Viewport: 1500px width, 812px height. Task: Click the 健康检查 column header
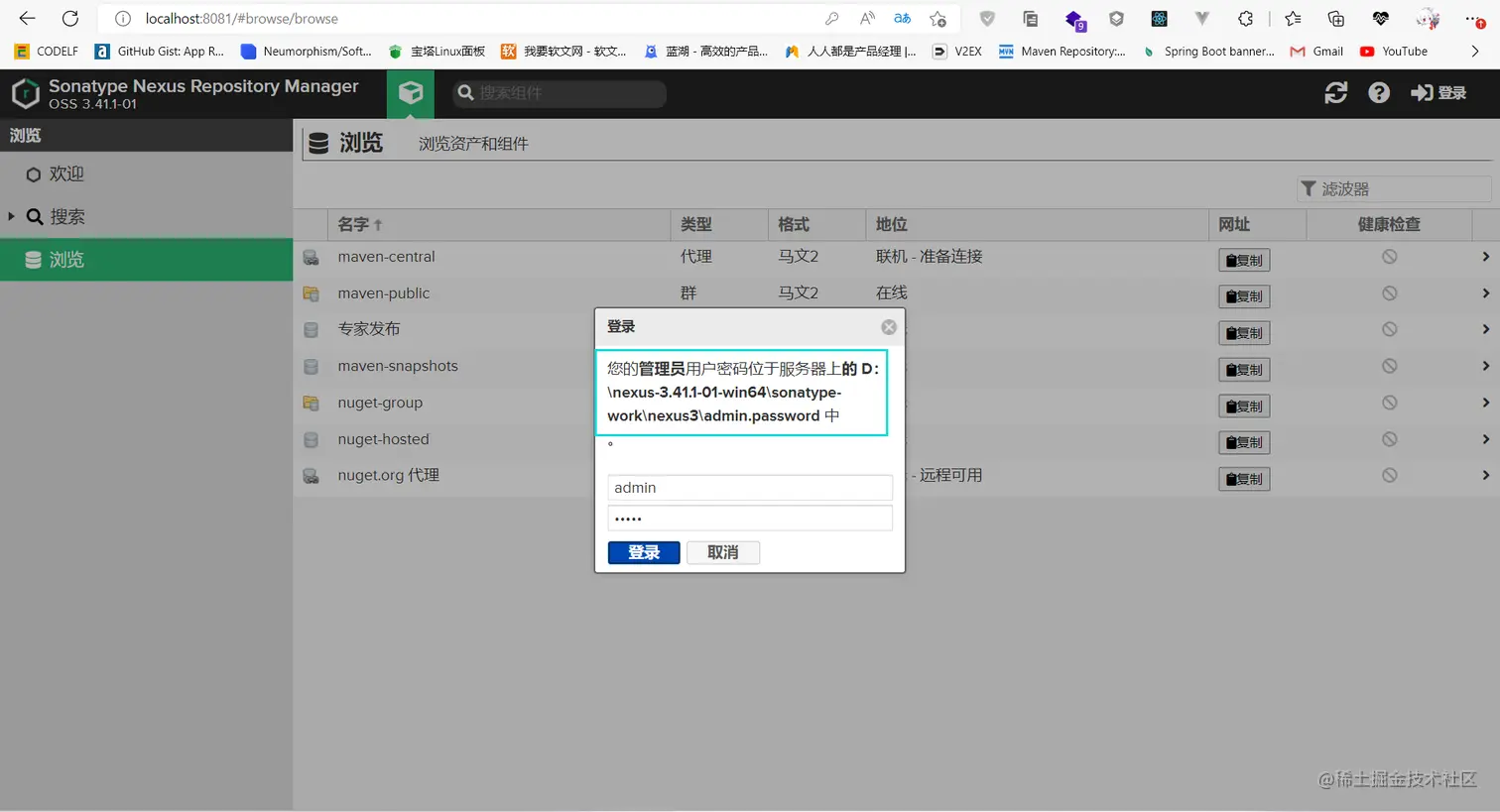coord(1389,224)
